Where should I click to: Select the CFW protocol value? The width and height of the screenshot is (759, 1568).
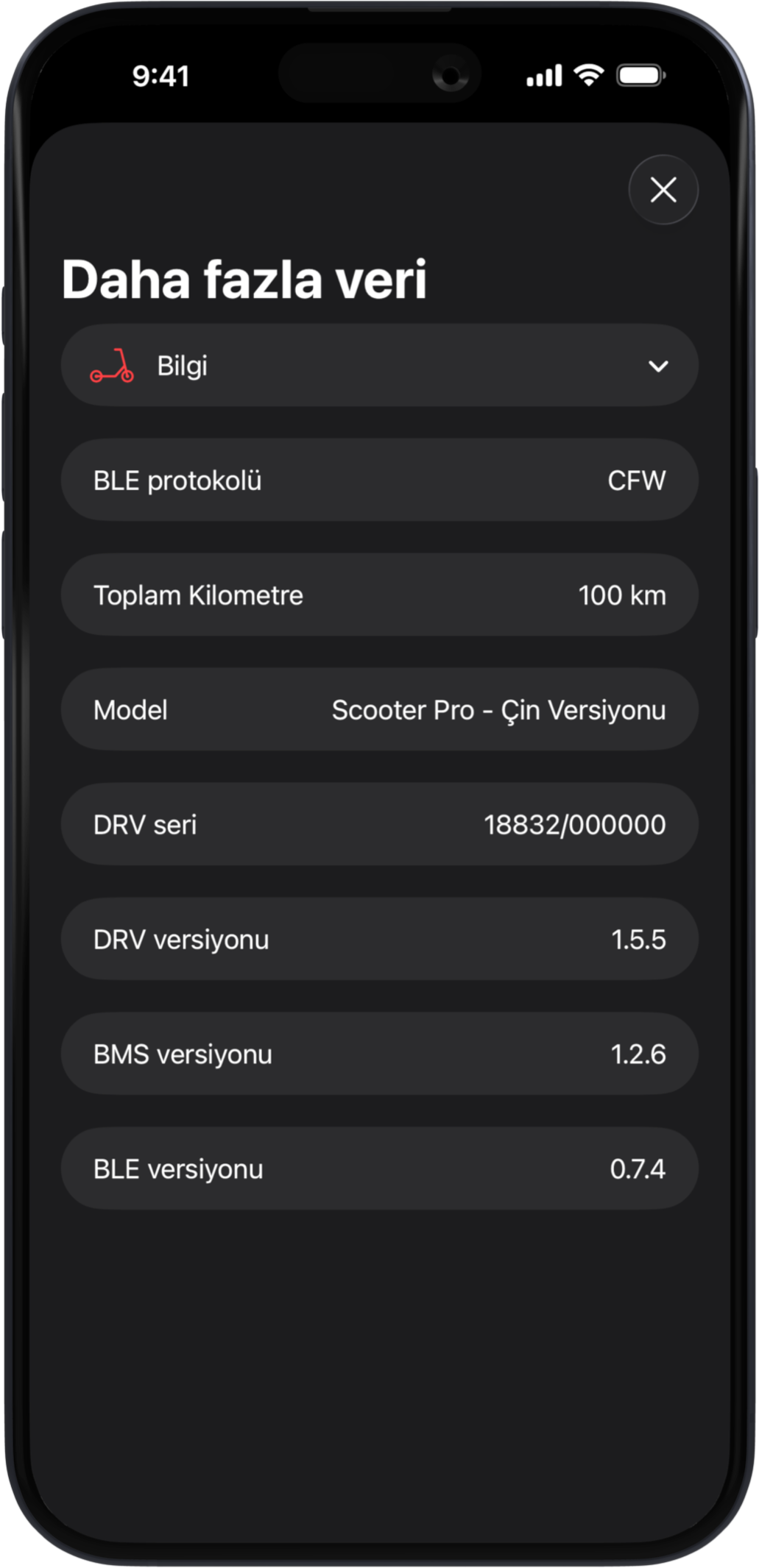(636, 480)
